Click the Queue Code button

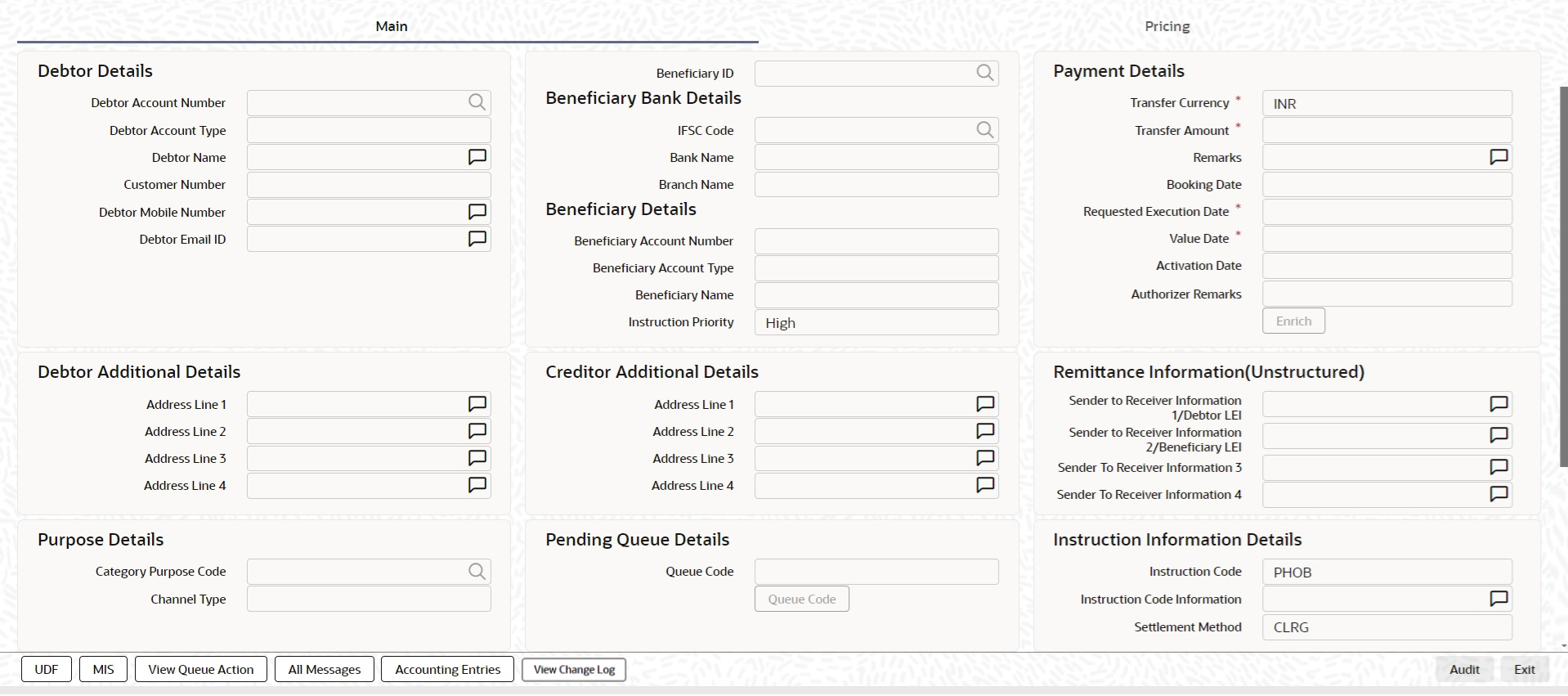point(802,599)
